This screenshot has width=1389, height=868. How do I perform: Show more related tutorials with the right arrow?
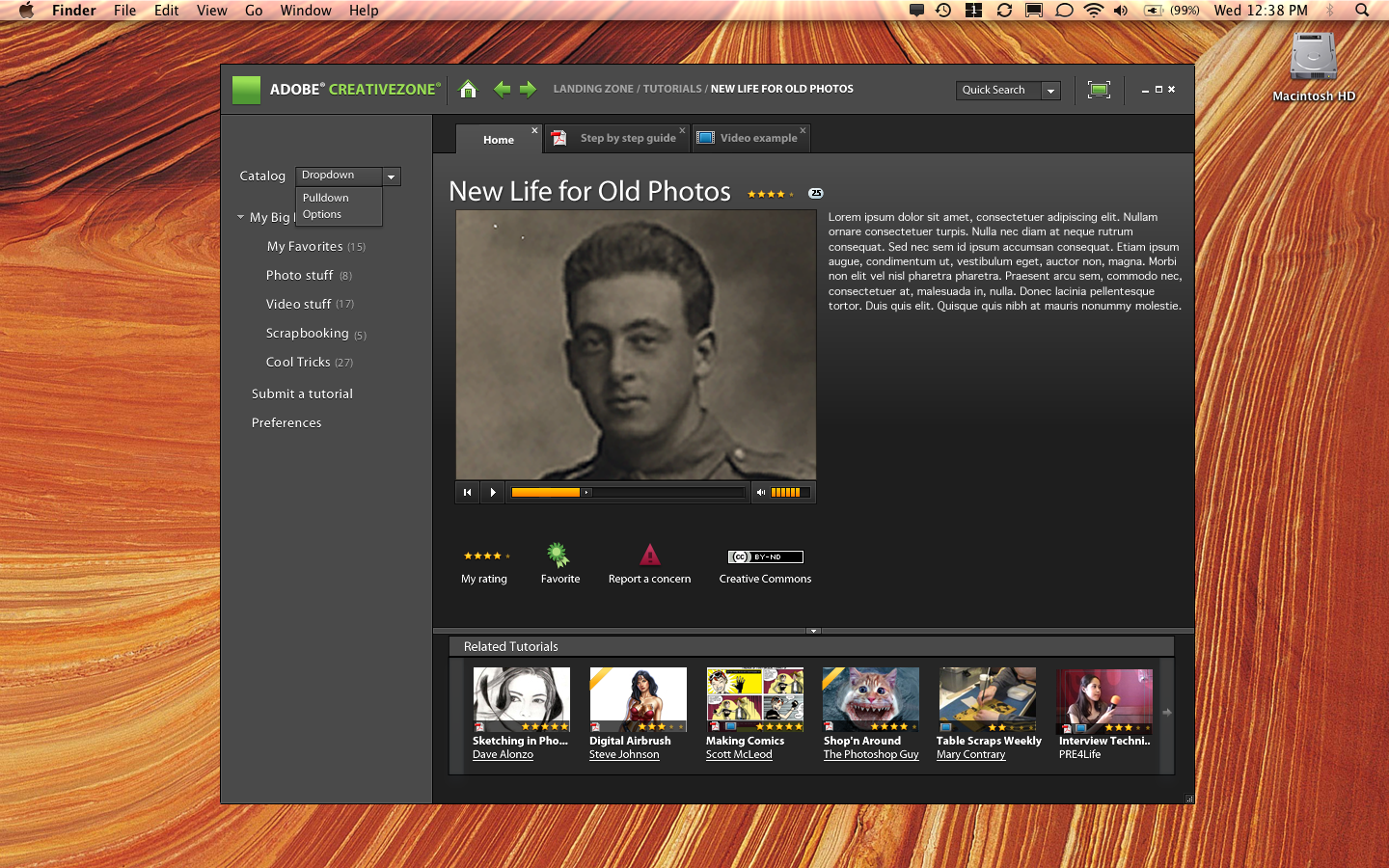point(1167,713)
